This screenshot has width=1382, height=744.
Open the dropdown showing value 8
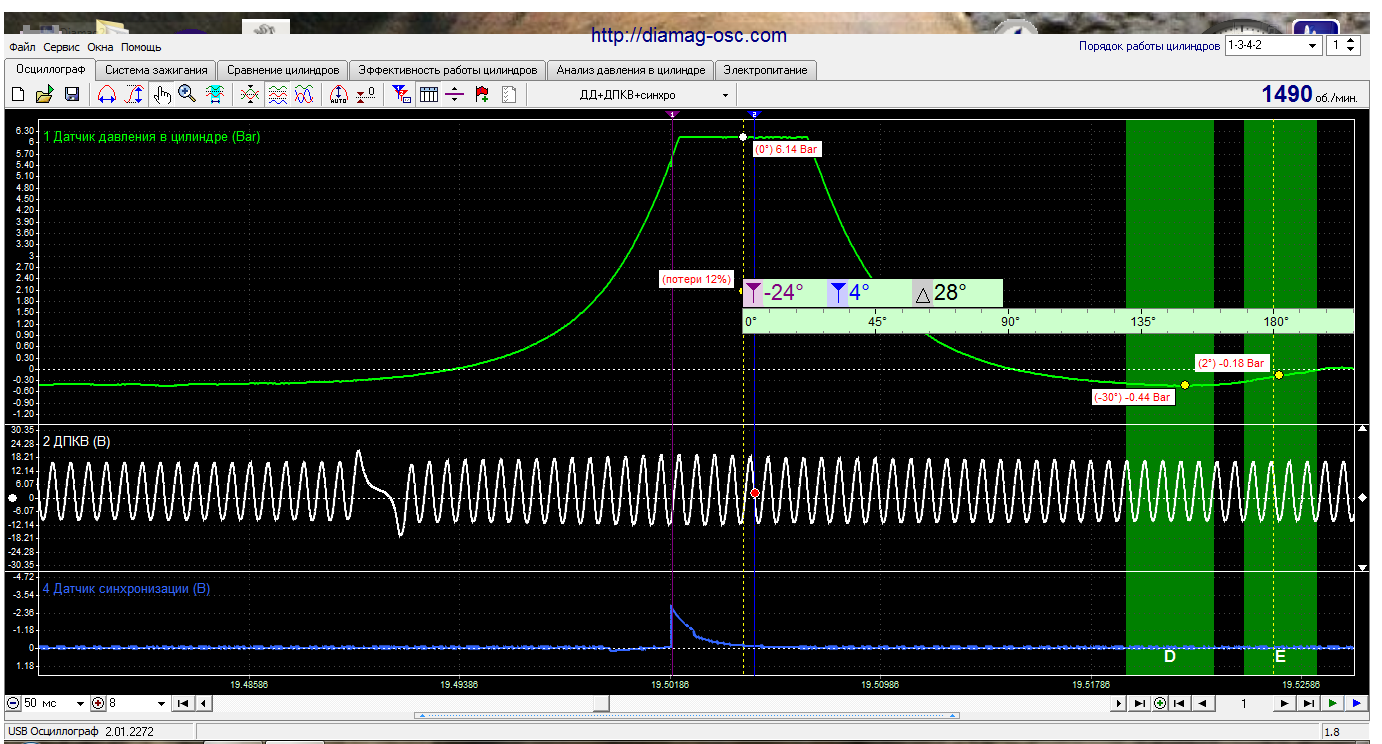tap(138, 703)
